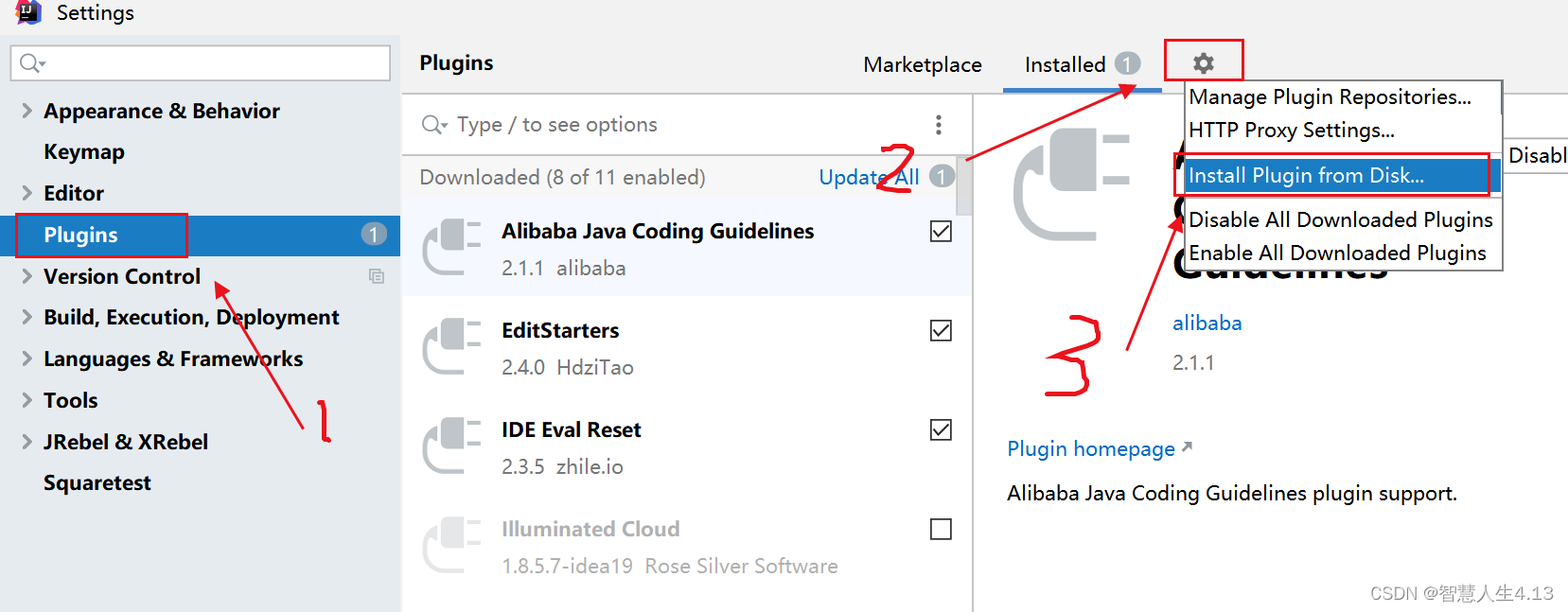
Task: Click the copy icon beside Version Control
Action: coord(377,276)
